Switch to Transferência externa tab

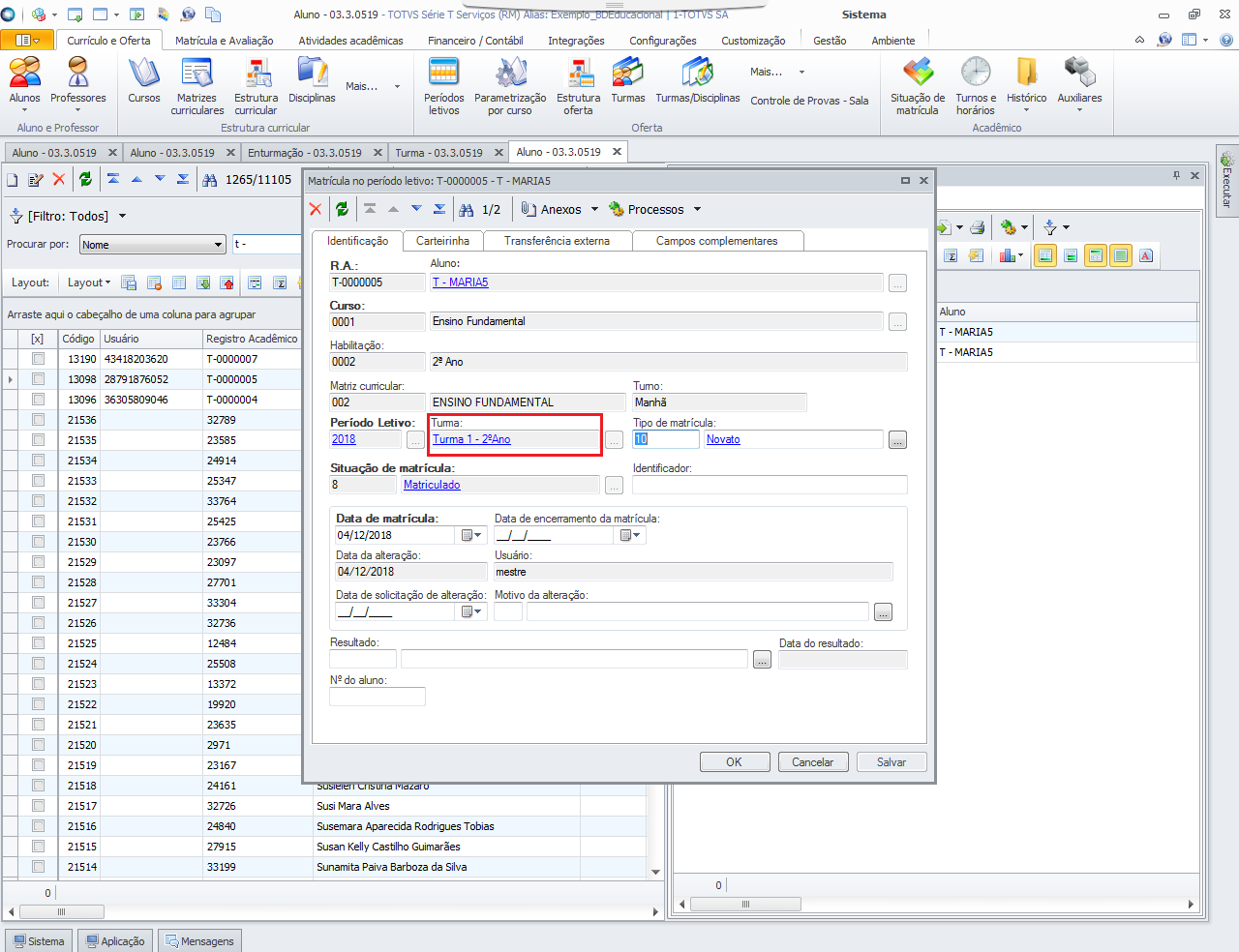[x=557, y=241]
